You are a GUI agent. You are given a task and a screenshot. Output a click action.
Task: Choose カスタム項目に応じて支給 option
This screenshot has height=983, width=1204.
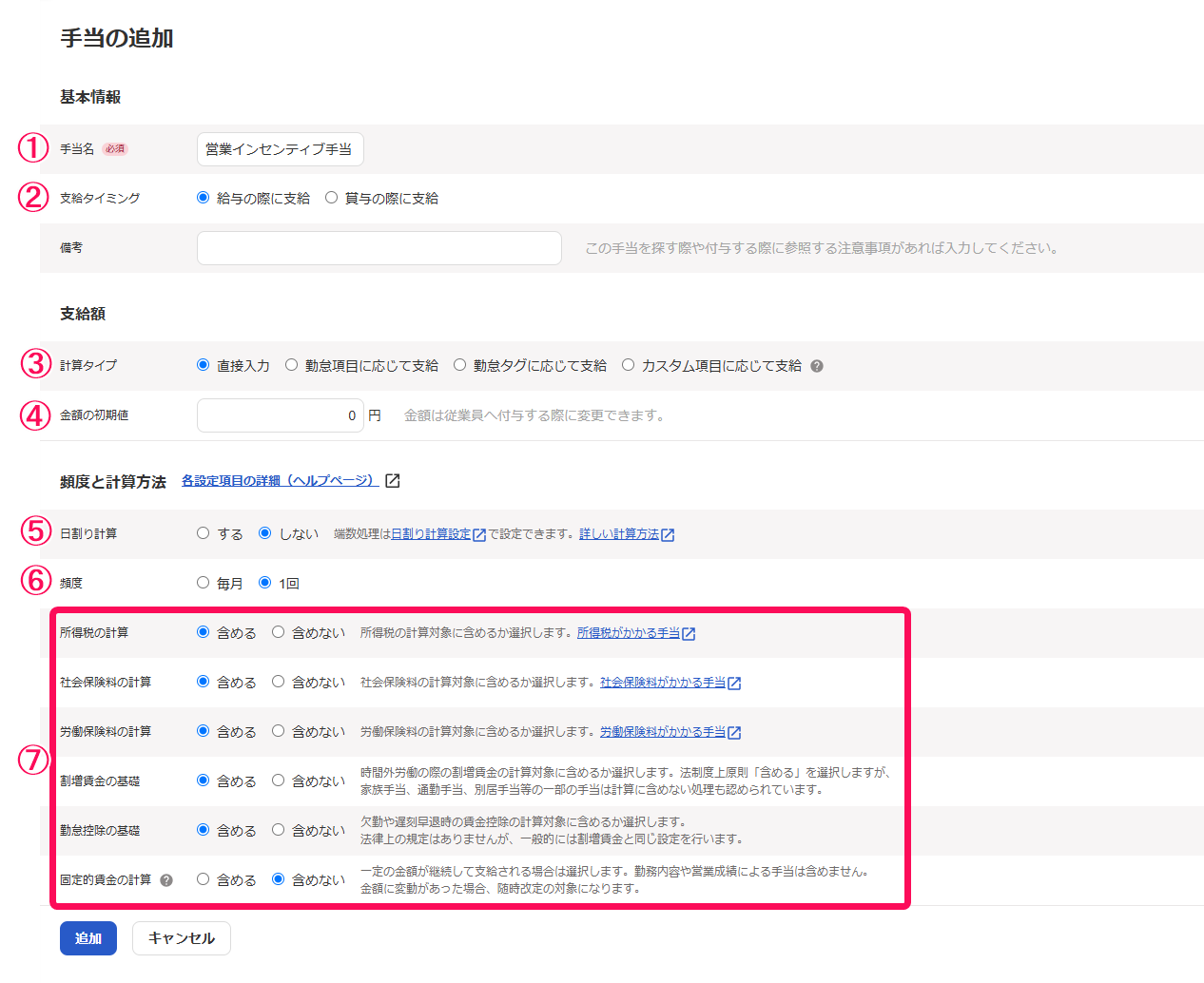628,365
